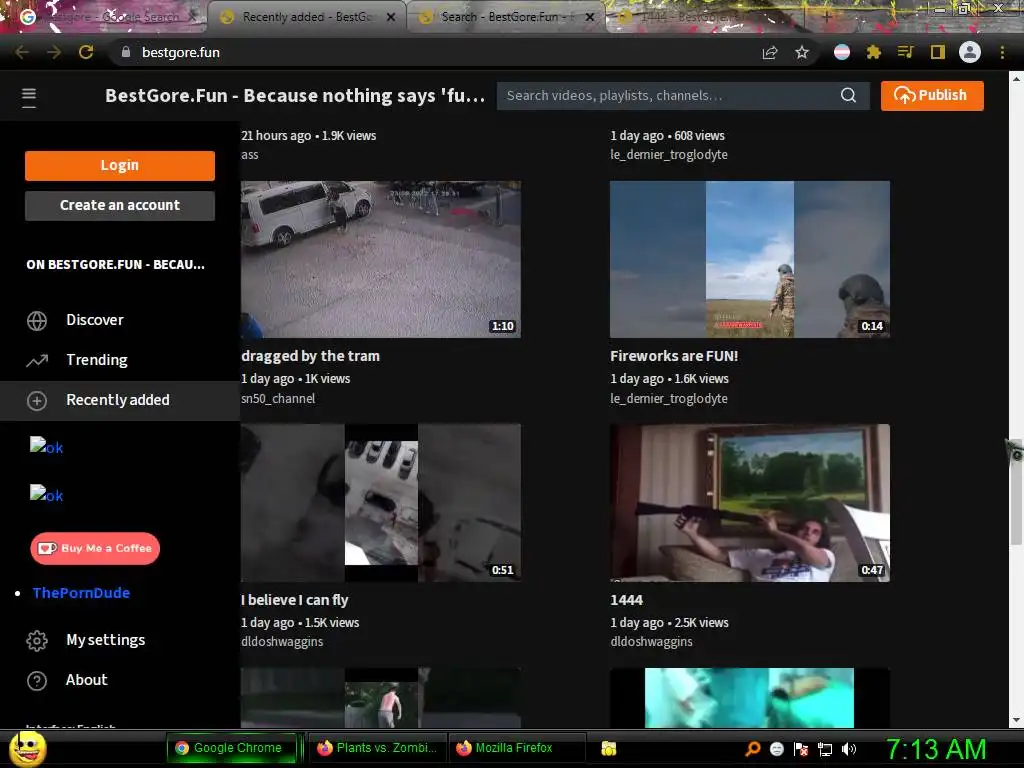Reload the current page
Screen dimensions: 1024x768
[86, 52]
